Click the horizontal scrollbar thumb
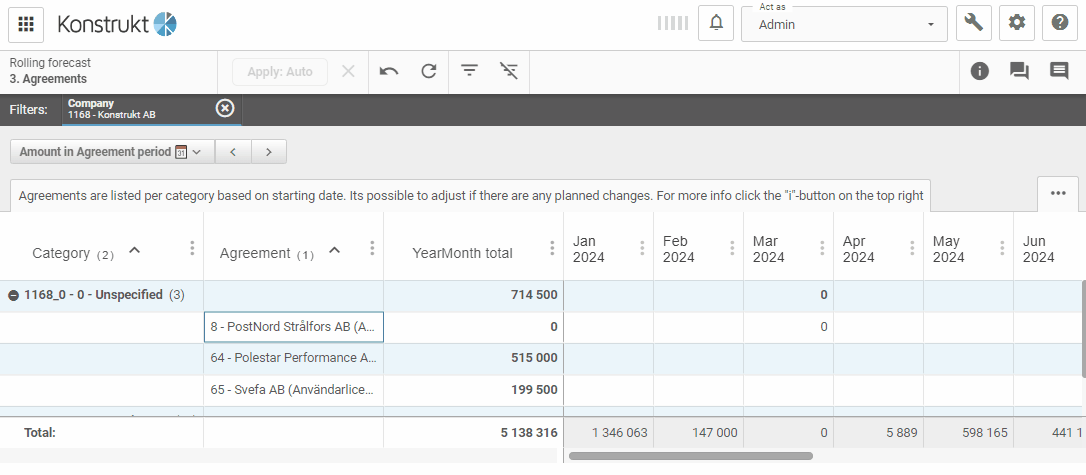1086x475 pixels. click(691, 456)
